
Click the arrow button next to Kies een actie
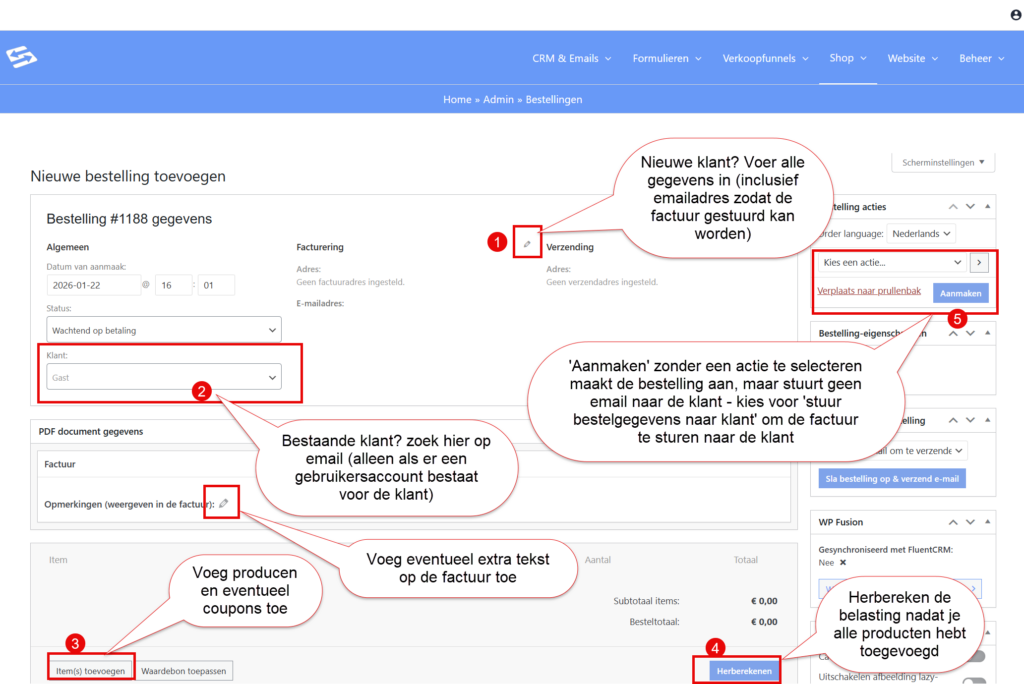click(979, 262)
